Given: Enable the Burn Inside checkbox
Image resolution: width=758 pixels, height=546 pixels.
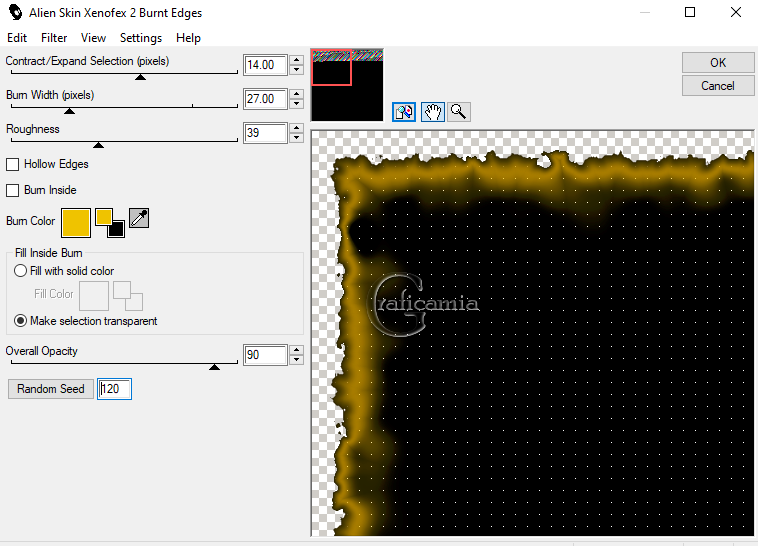Looking at the screenshot, I should point(13,191).
